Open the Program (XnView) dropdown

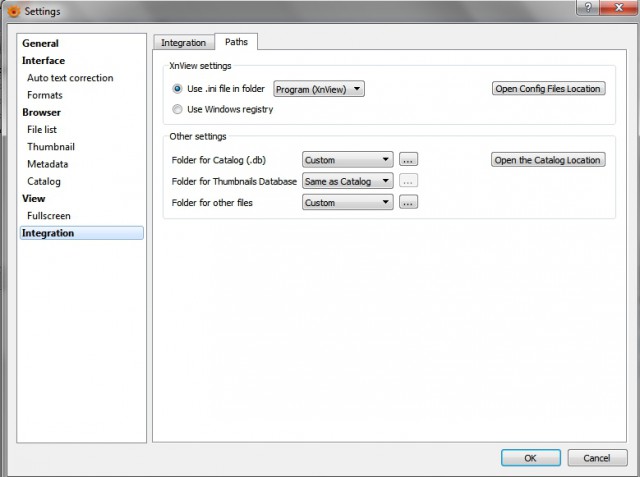[x=319, y=89]
